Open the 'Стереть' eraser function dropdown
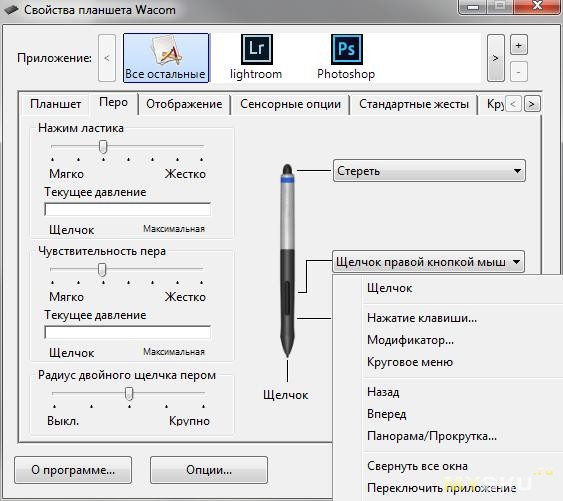Viewport: 563px width, 501px height. tap(429, 171)
